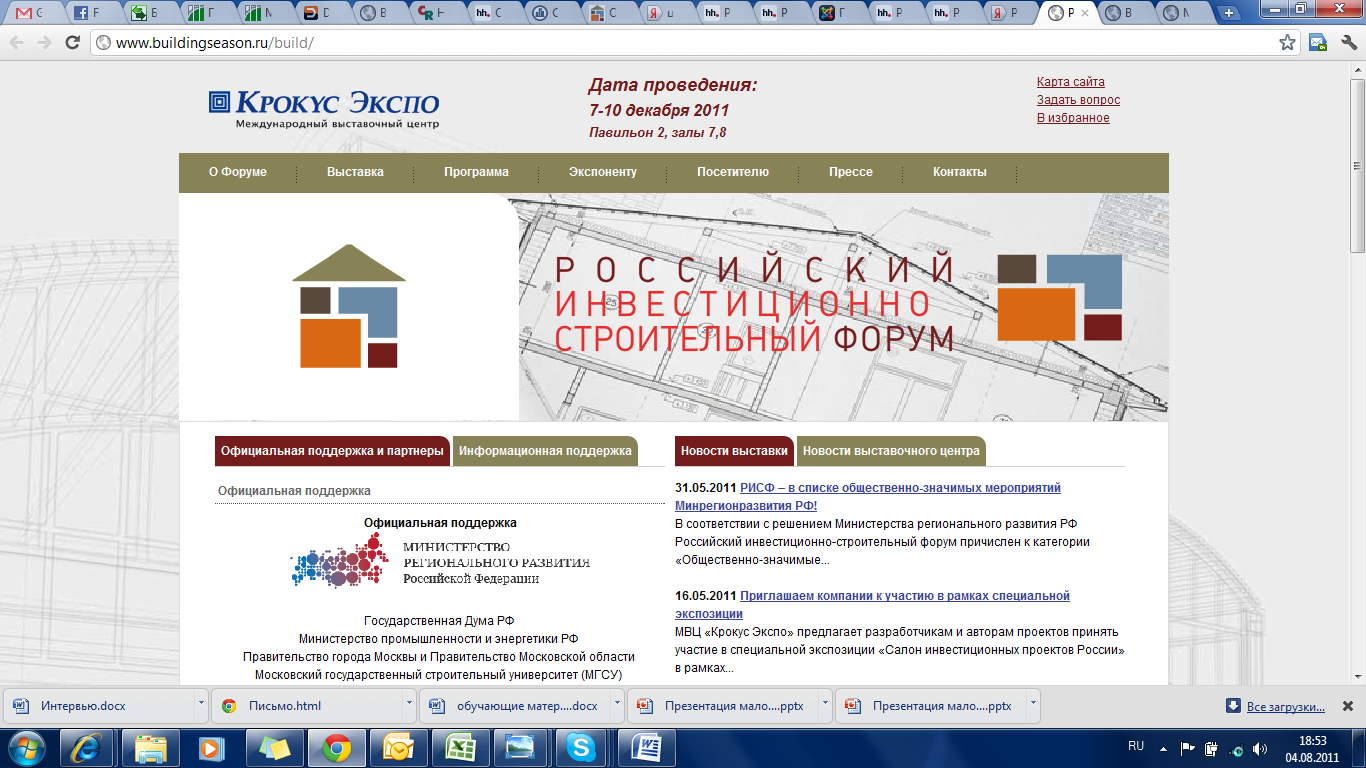Launch Internet Explorer from taskbar
Screen dimensions: 1366x768
(x=88, y=748)
